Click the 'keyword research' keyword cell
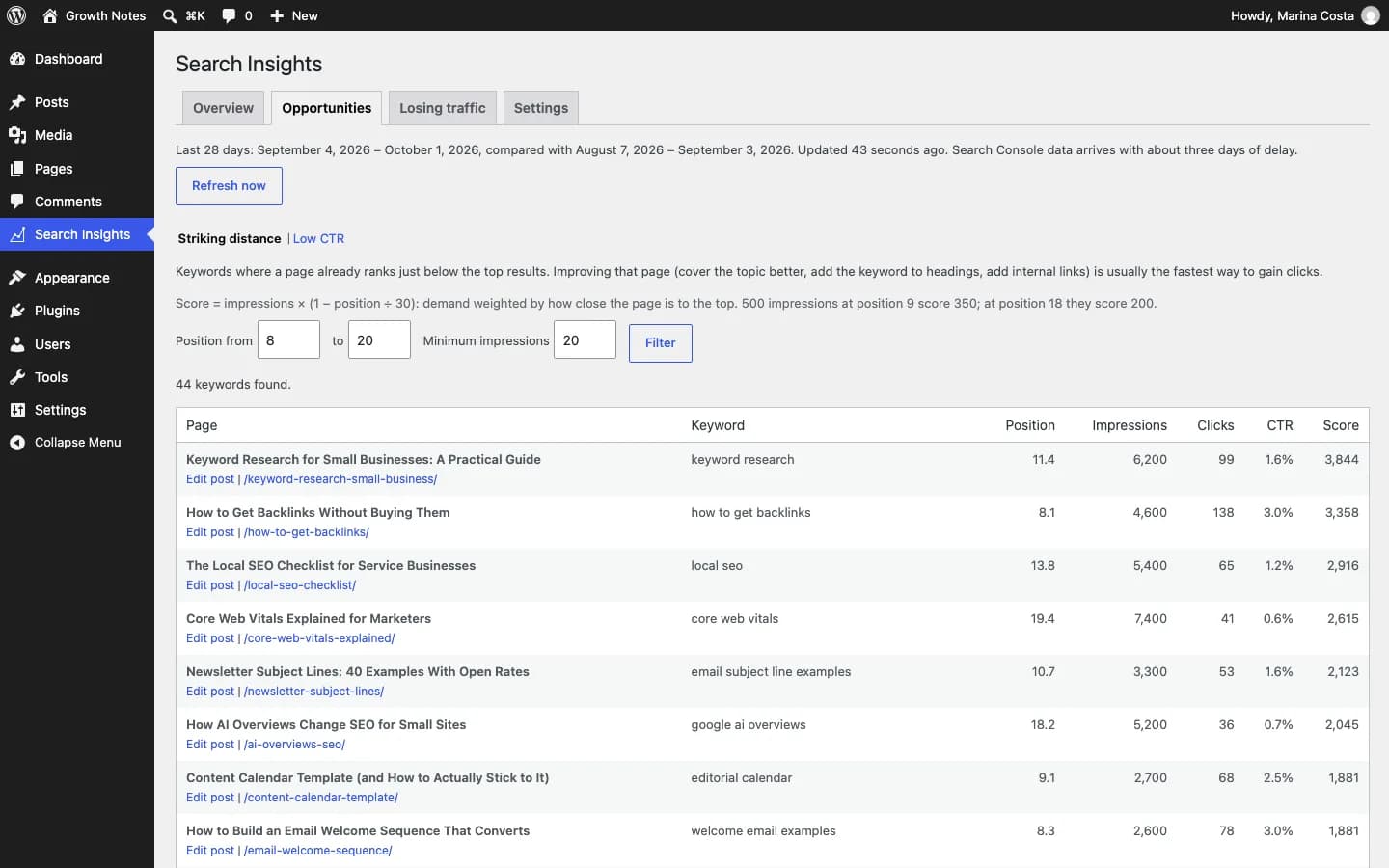This screenshot has width=1389, height=868. tap(743, 460)
